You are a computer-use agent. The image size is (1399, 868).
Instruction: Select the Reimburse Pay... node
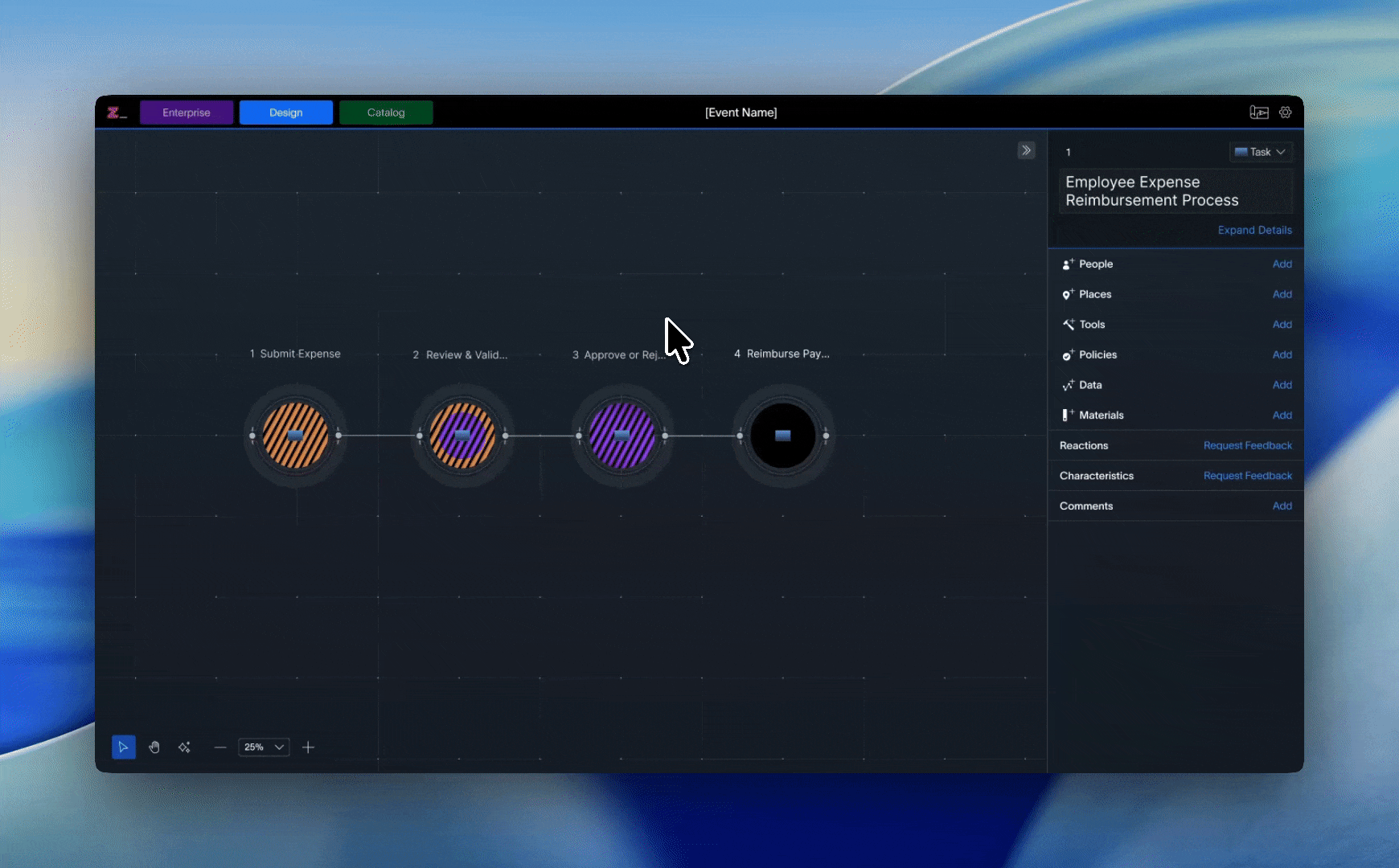[783, 436]
